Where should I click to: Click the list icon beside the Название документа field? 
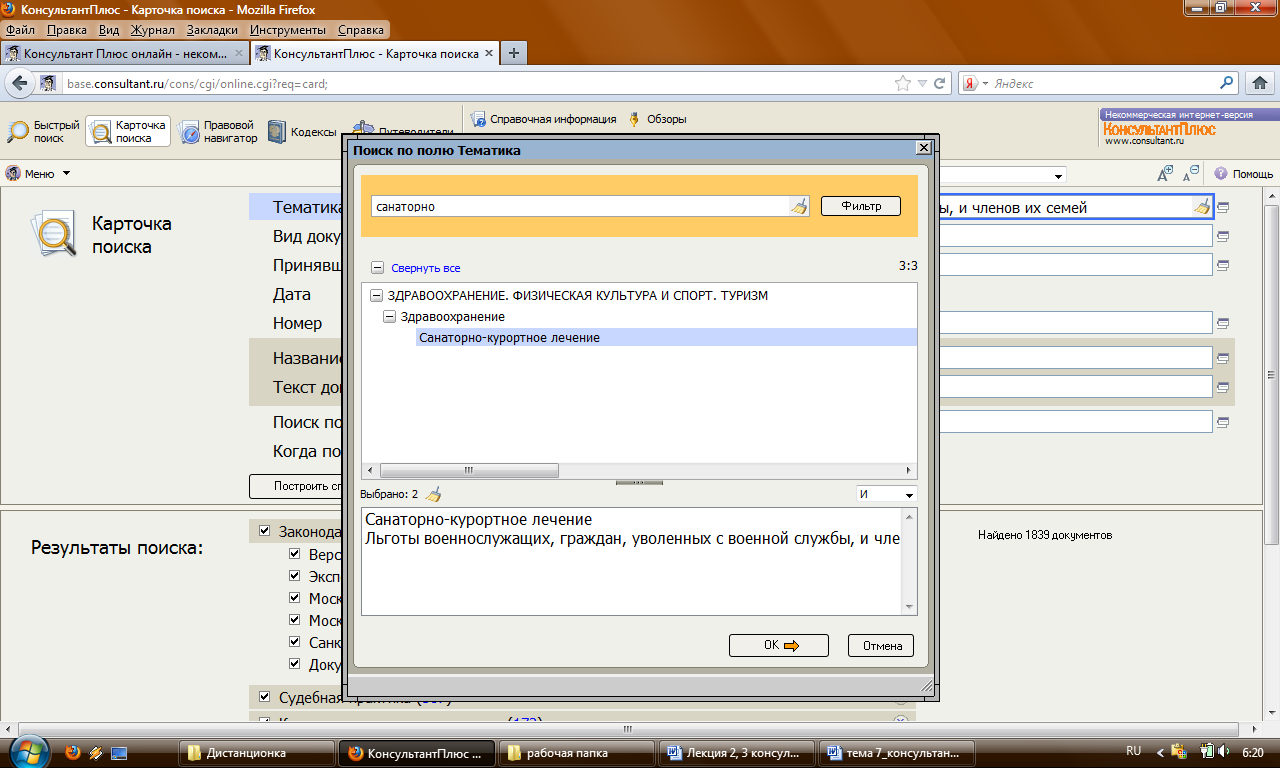1223,358
